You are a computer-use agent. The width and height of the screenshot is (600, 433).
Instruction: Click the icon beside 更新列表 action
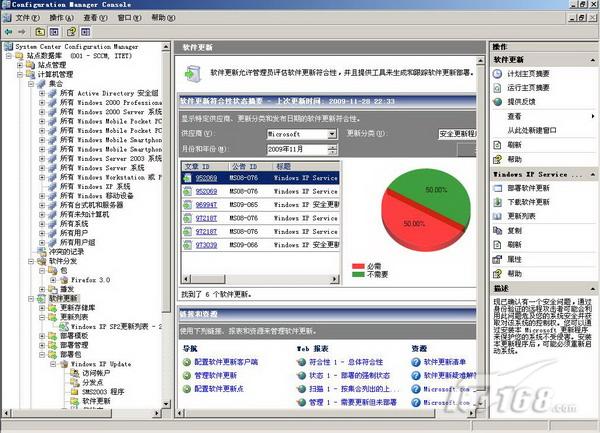497,216
